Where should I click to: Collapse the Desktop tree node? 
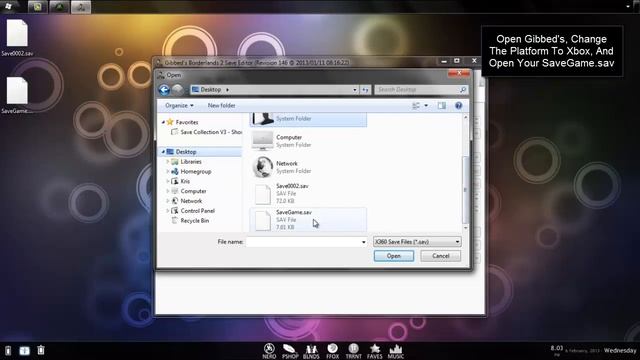[163, 152]
